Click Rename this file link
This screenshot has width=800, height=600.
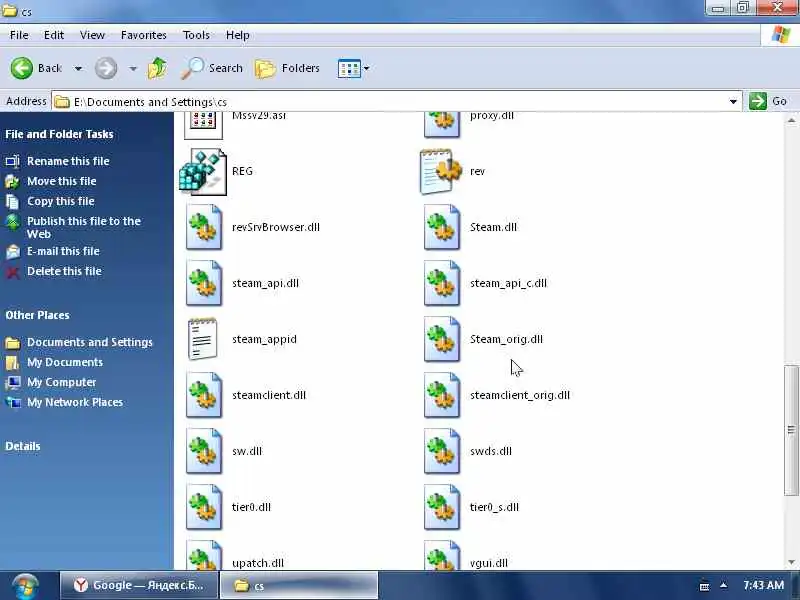[68, 161]
